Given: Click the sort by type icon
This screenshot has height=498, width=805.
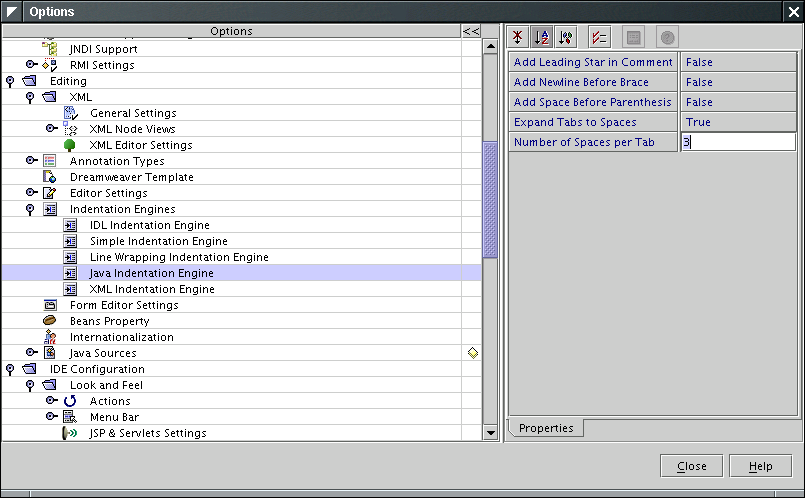Looking at the screenshot, I should coord(566,37).
